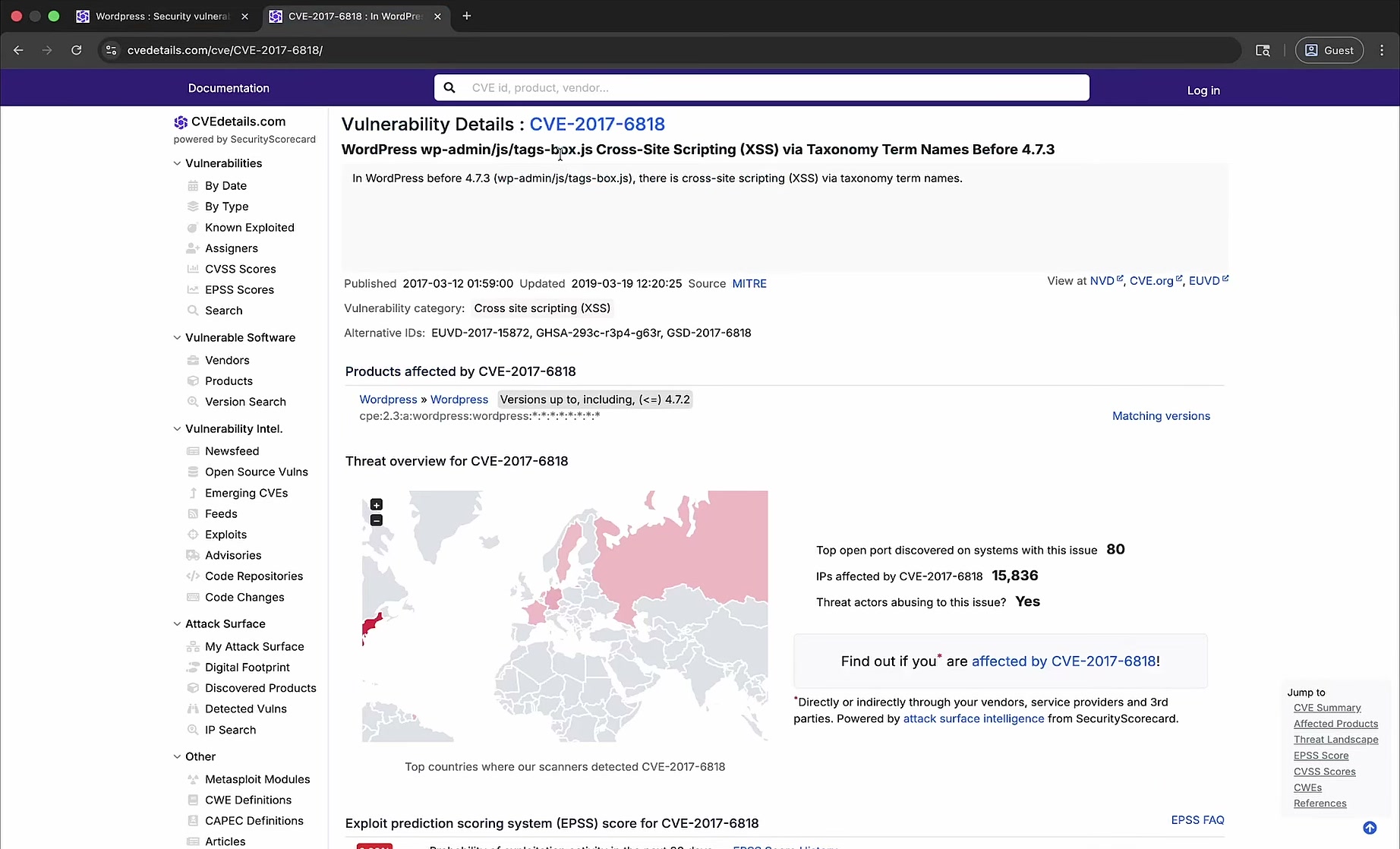Viewport: 1400px width, 849px height.
Task: Open the MITRE source link
Action: (x=749, y=283)
